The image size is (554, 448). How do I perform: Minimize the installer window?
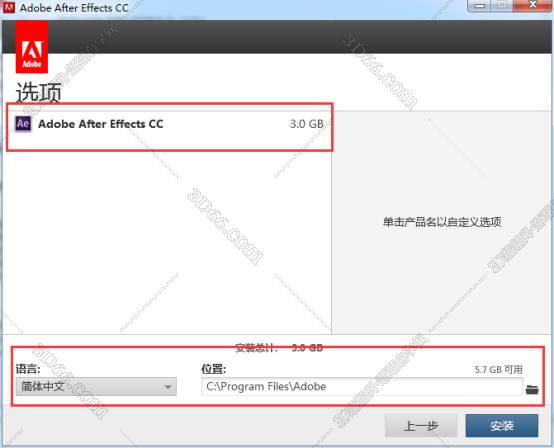pos(480,6)
